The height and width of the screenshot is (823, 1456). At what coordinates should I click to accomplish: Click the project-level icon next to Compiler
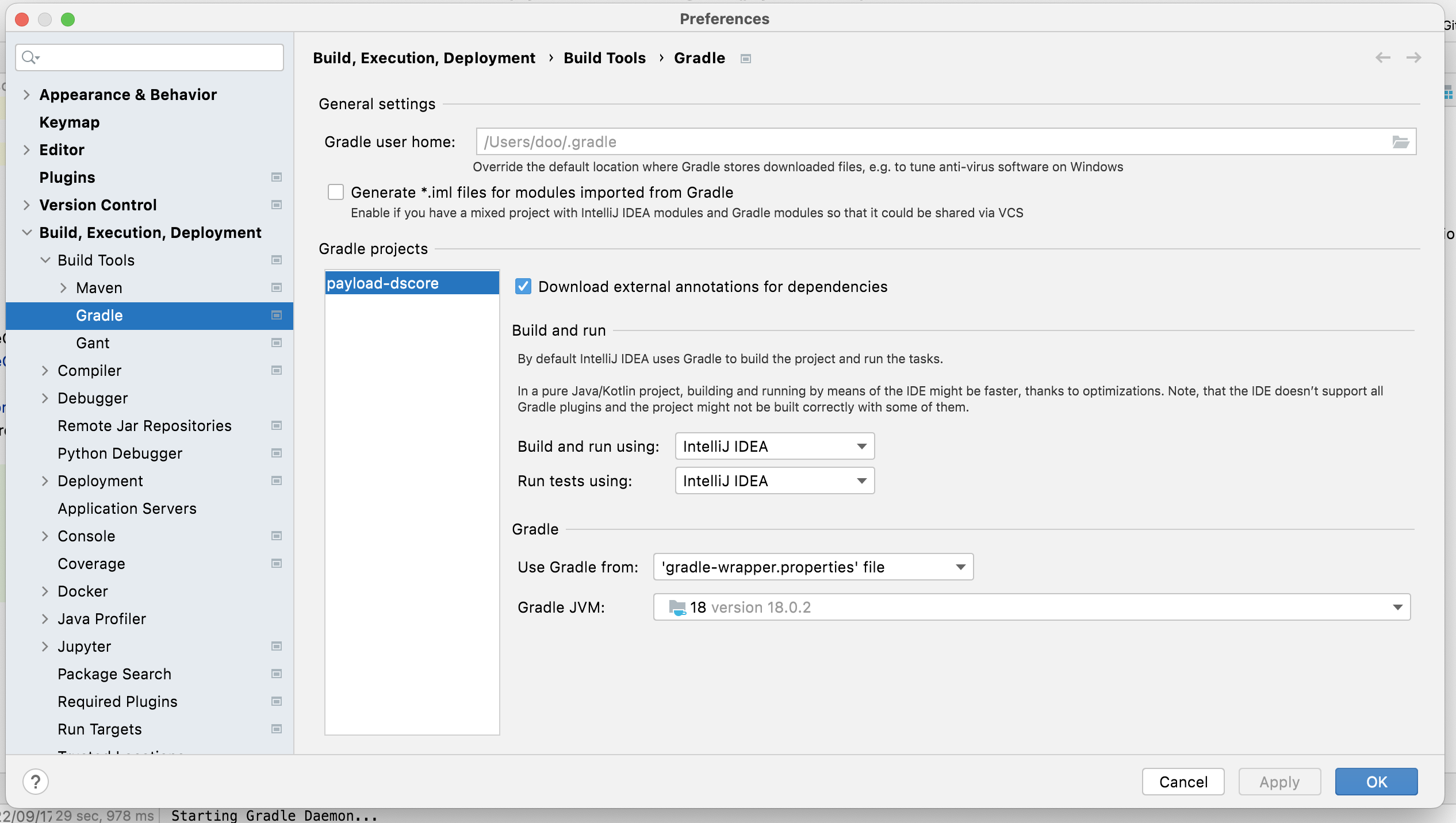[x=277, y=370]
